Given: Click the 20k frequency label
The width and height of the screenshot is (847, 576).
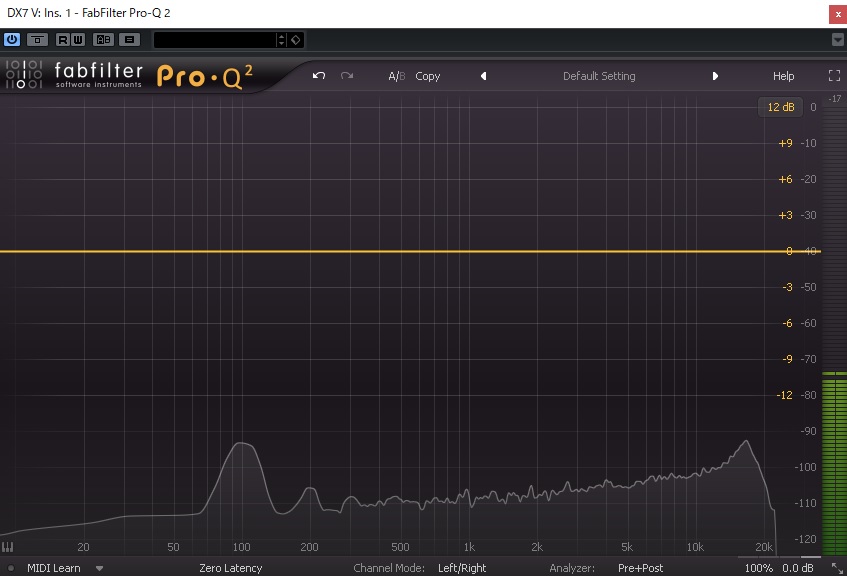Looking at the screenshot, I should (x=764, y=547).
